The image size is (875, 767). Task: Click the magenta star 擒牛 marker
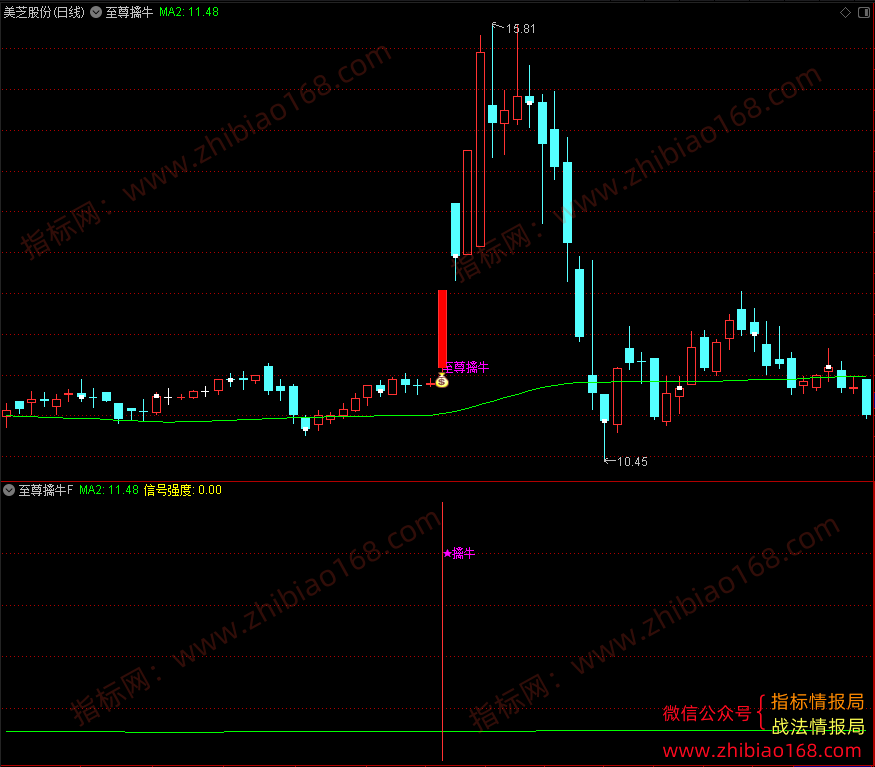tap(459, 553)
